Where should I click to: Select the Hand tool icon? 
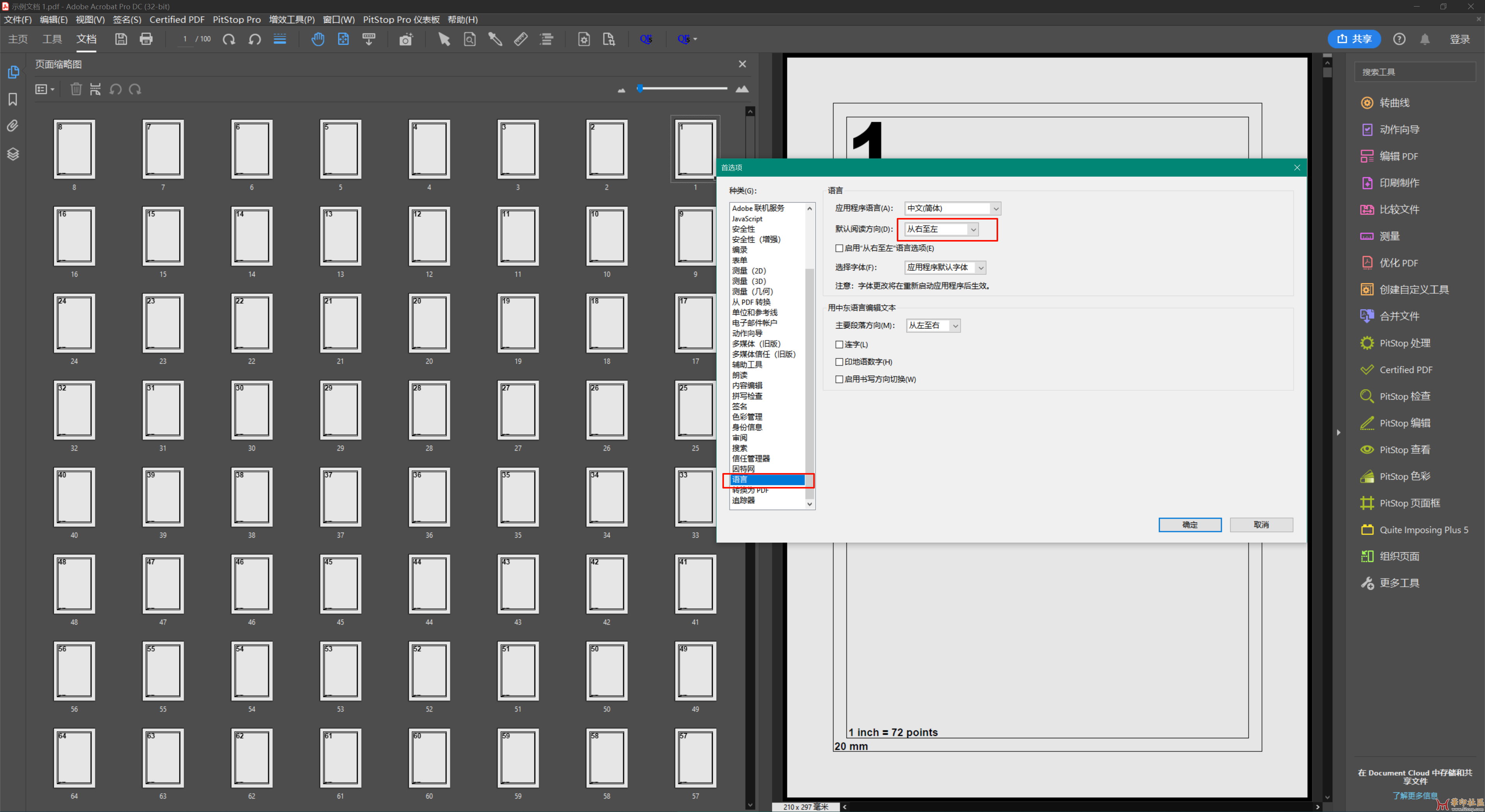pos(317,39)
